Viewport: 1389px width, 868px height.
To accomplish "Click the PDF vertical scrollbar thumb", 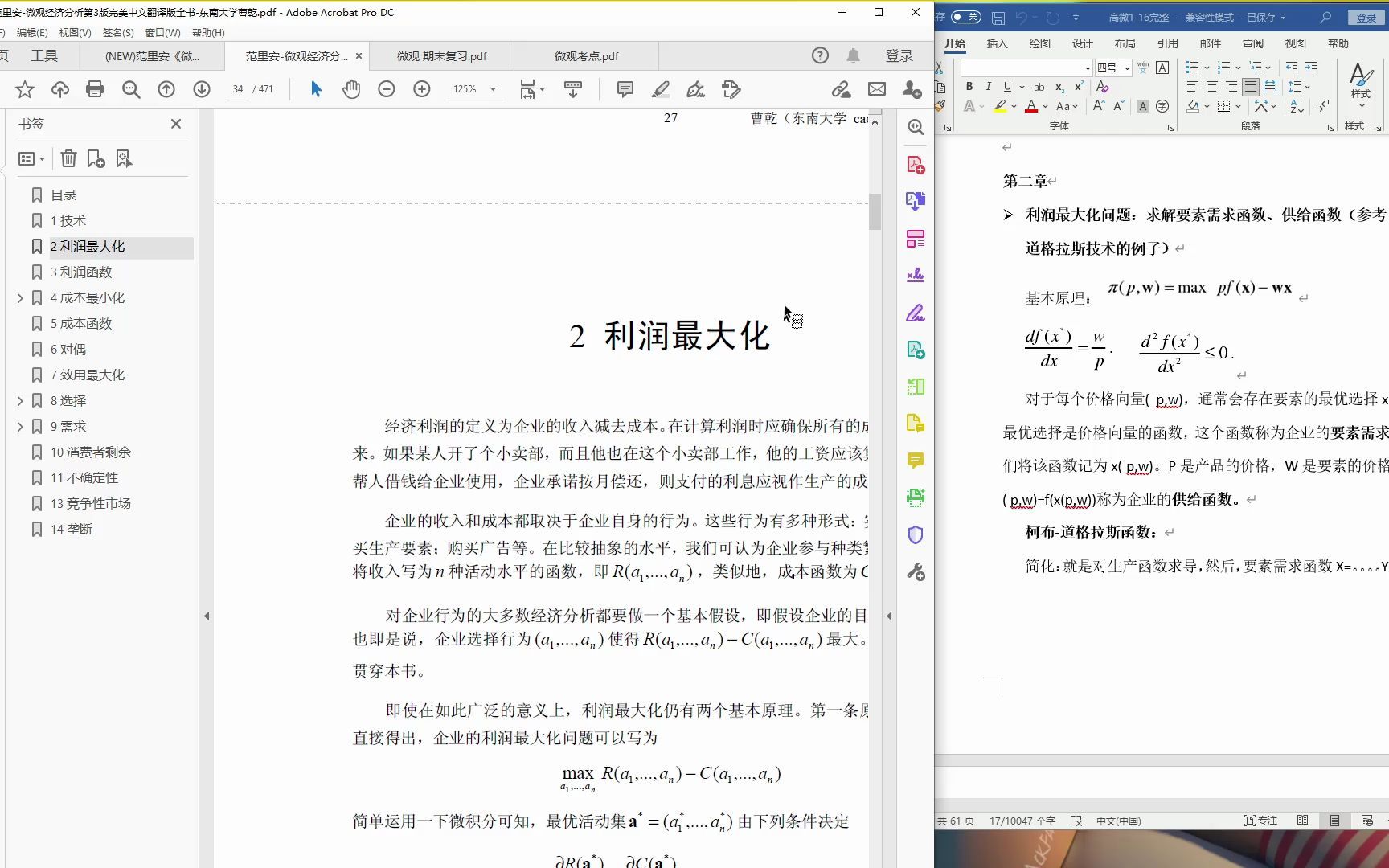I will click(875, 212).
